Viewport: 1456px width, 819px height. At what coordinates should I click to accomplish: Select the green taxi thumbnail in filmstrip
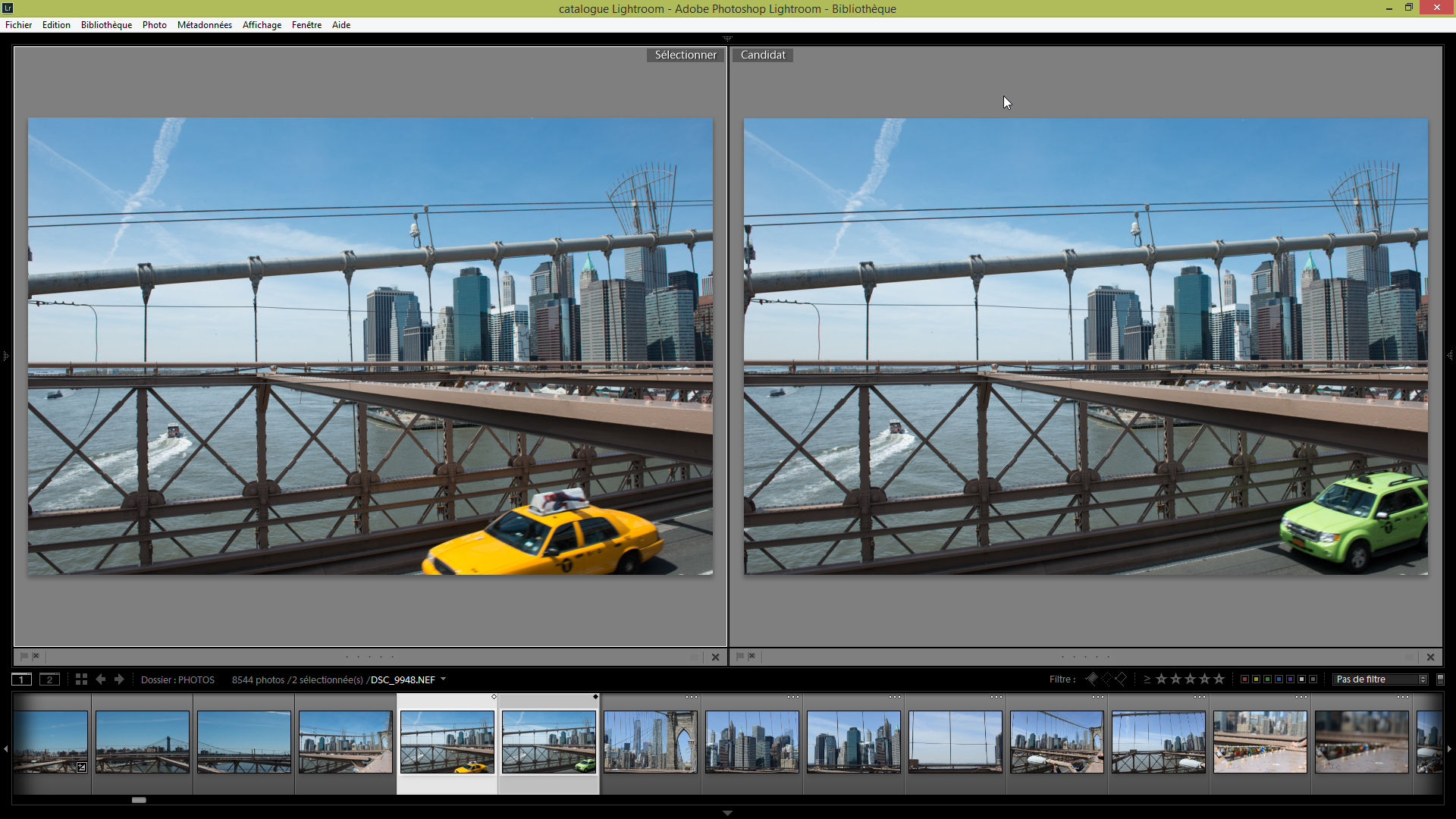pyautogui.click(x=548, y=742)
